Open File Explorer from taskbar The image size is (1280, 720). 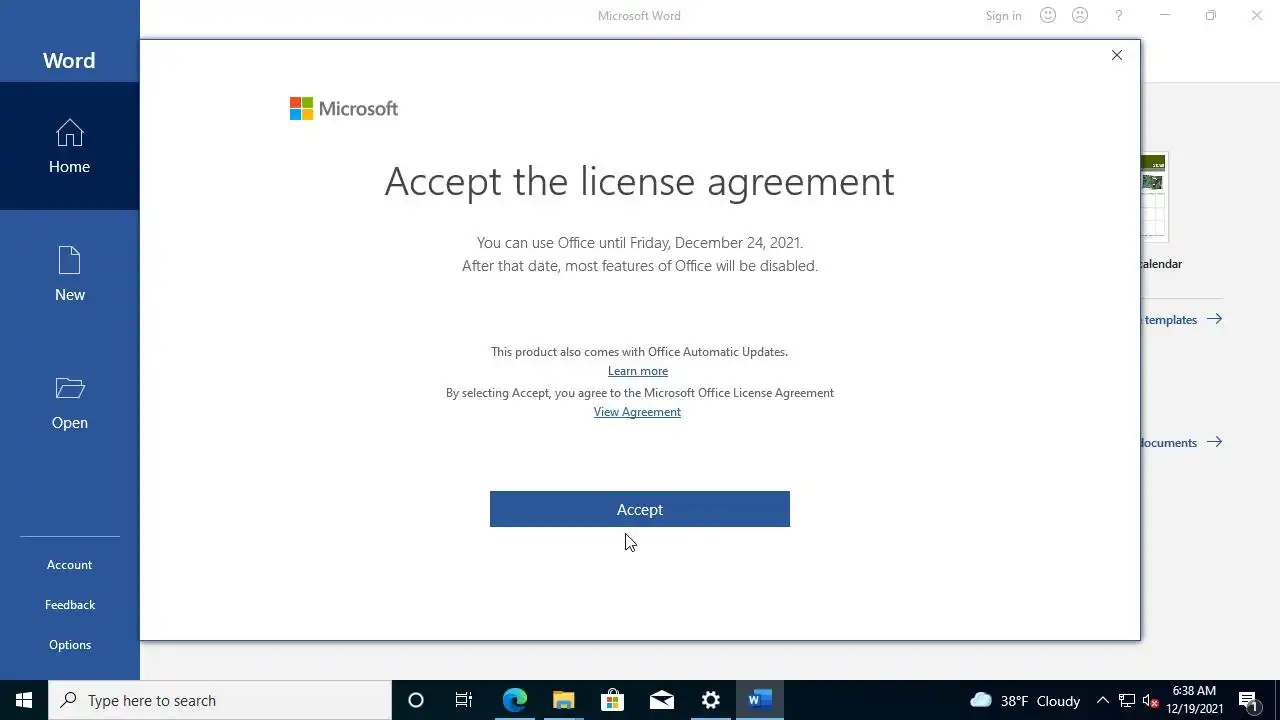[x=563, y=700]
